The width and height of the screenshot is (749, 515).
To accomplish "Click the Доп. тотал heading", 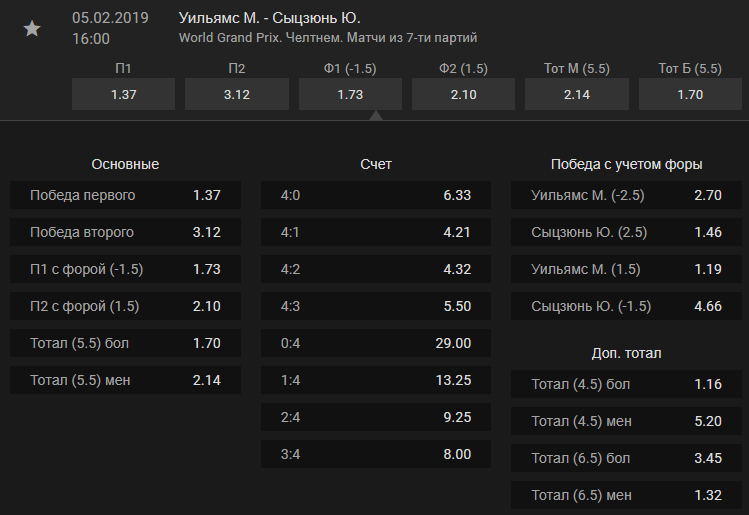I will (x=626, y=354).
